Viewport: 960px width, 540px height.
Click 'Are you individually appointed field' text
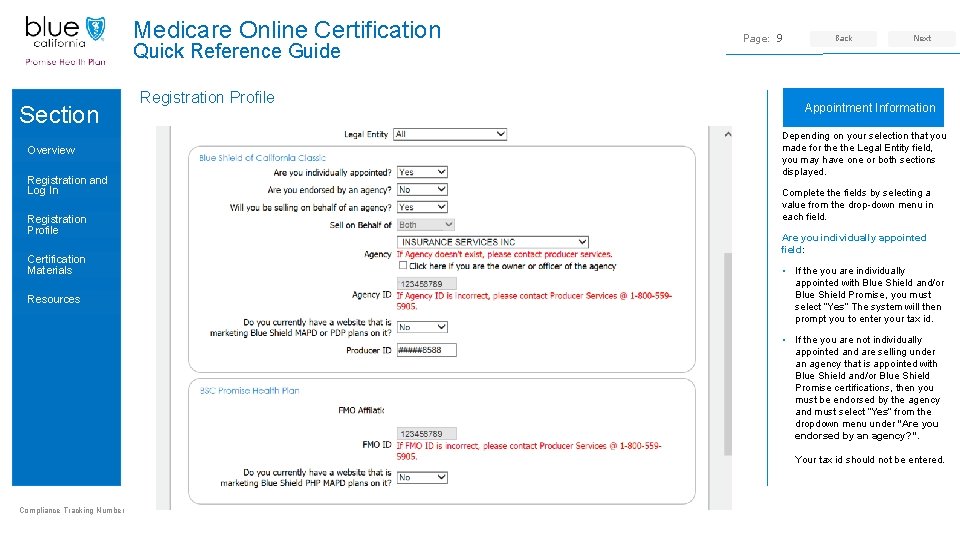pos(853,243)
